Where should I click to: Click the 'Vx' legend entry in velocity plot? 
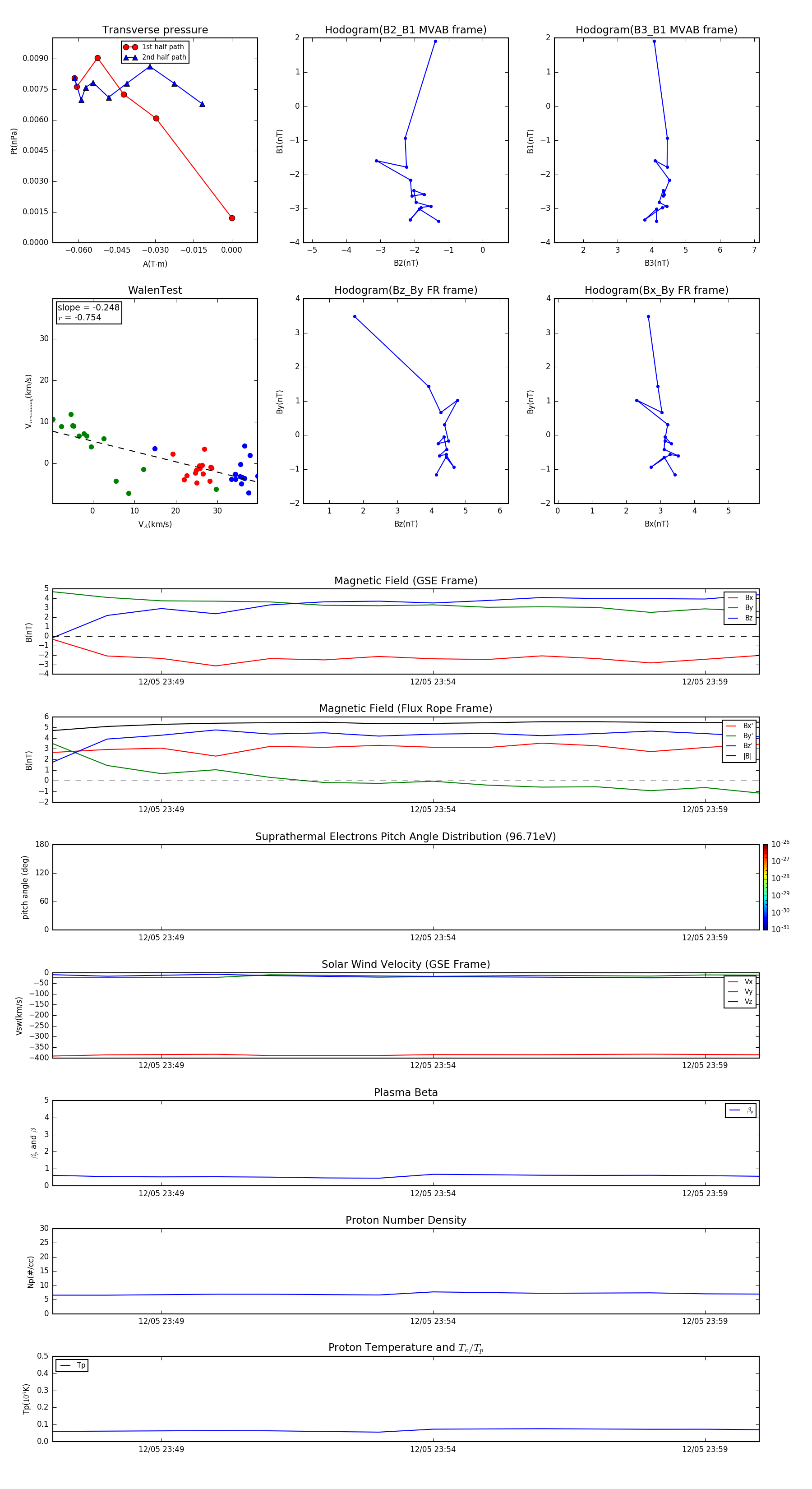pyautogui.click(x=740, y=982)
